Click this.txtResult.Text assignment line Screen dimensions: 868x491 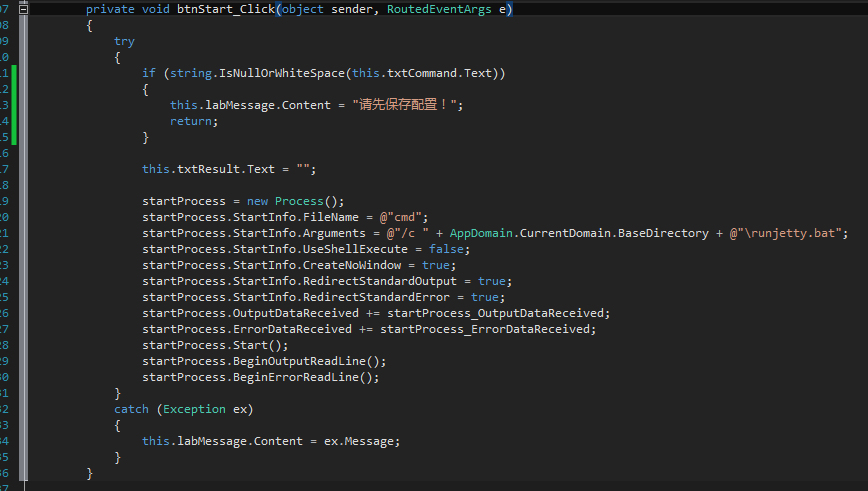[229, 169]
